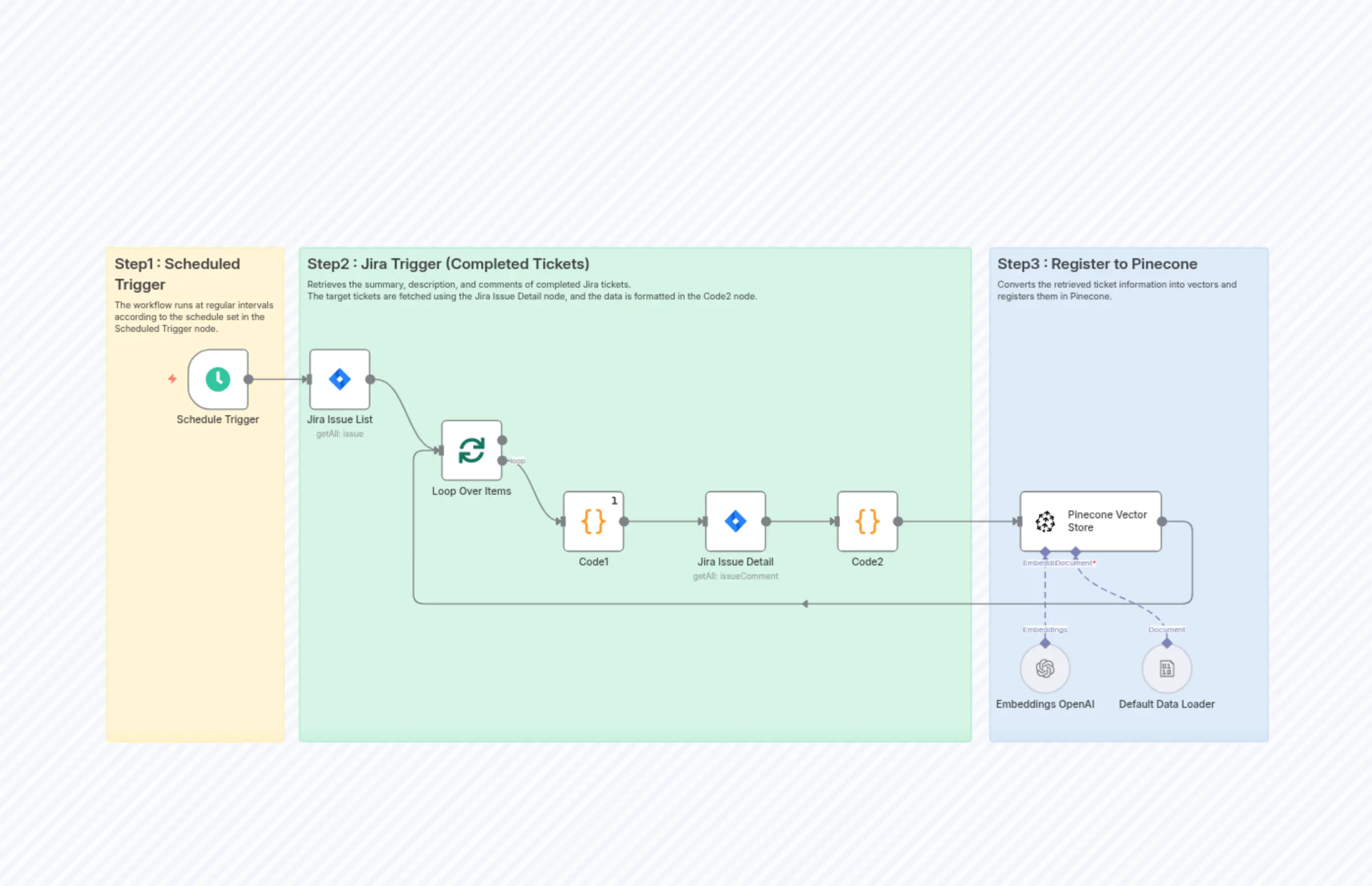The width and height of the screenshot is (1372, 886).
Task: Click the lightning bolt on Schedule Trigger
Action: point(172,379)
